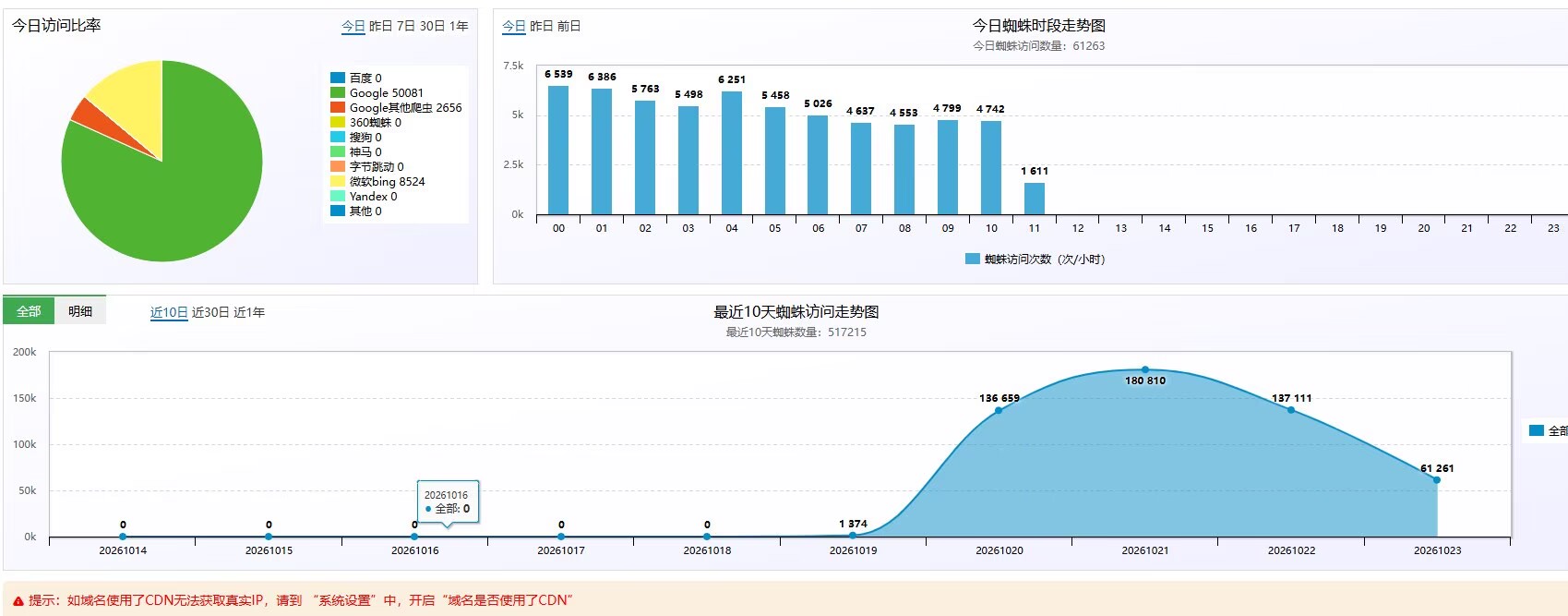Select 前日 for spider hourly trend
Image resolution: width=1568 pixels, height=616 pixels.
[x=569, y=26]
